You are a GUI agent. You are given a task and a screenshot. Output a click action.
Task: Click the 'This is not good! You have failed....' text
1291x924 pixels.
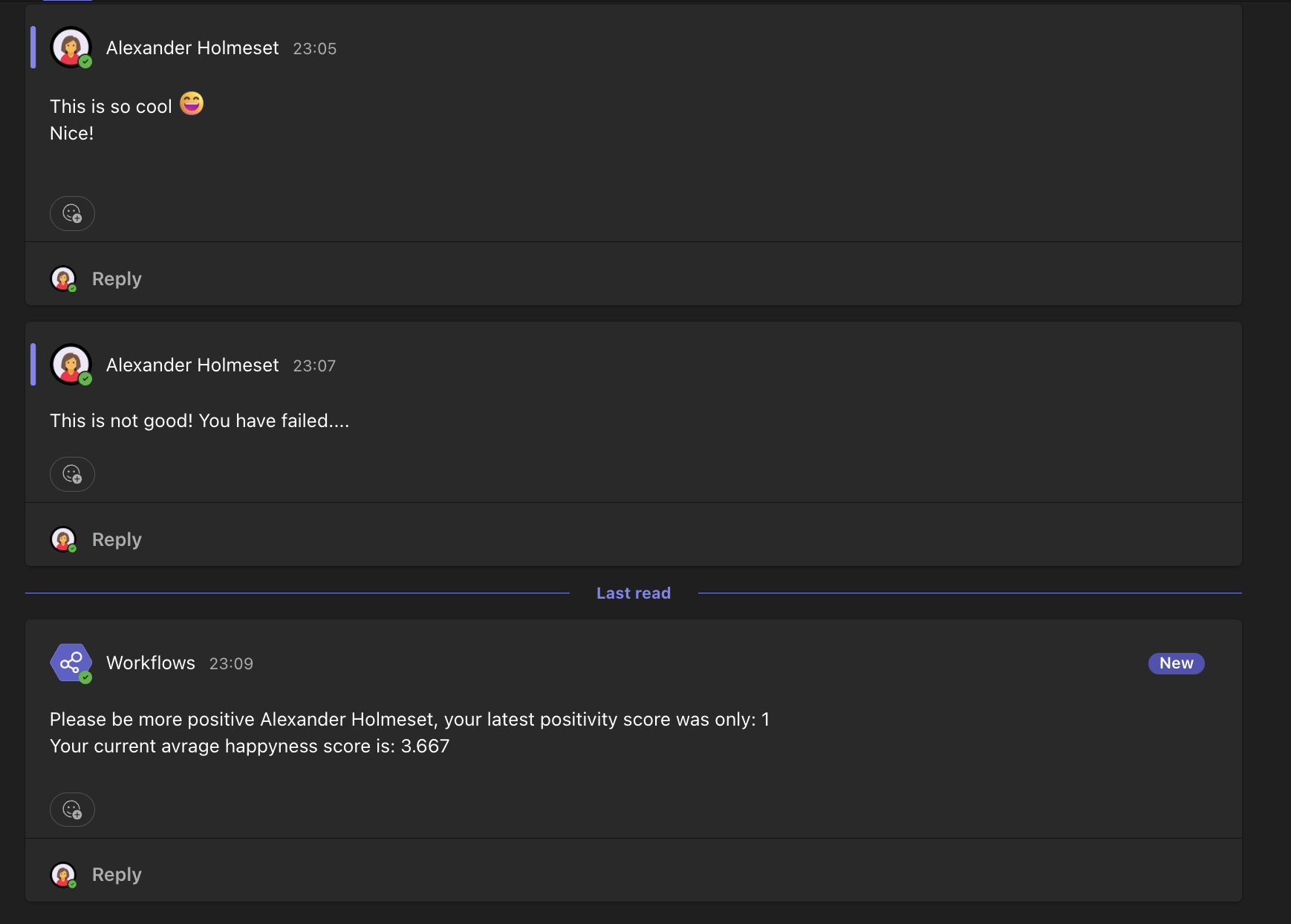[199, 421]
